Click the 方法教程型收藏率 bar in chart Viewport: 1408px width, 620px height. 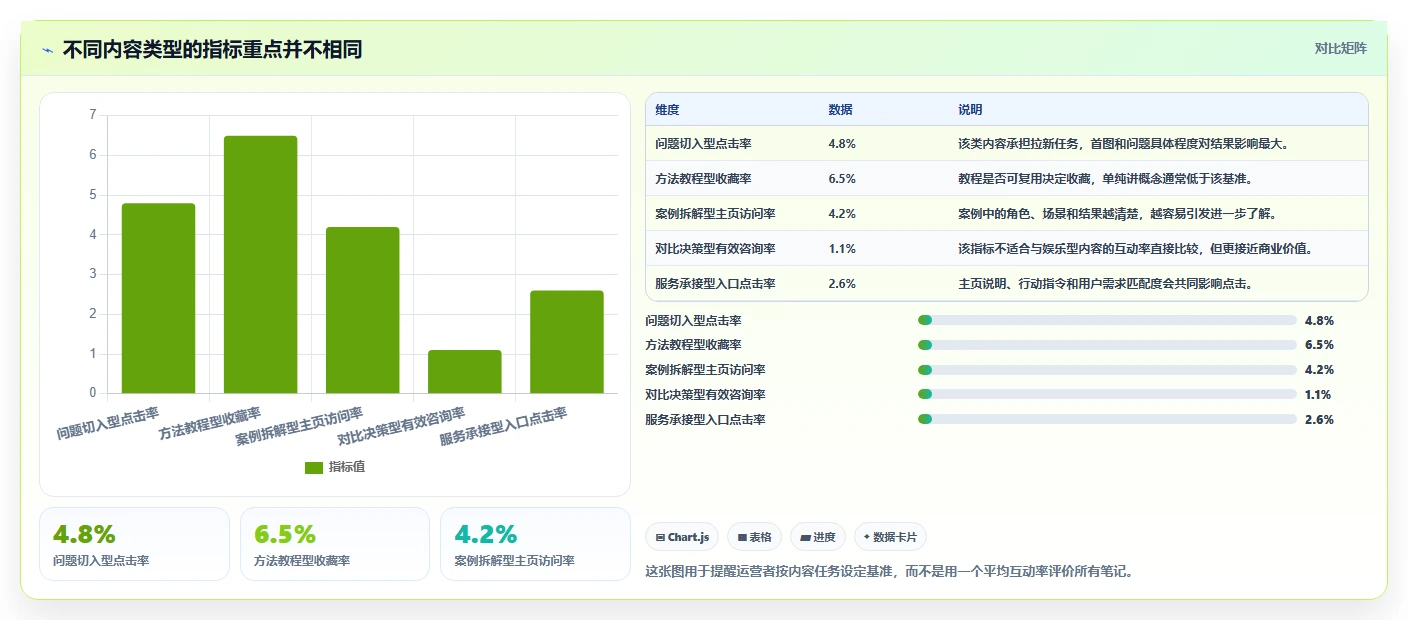tap(260, 264)
